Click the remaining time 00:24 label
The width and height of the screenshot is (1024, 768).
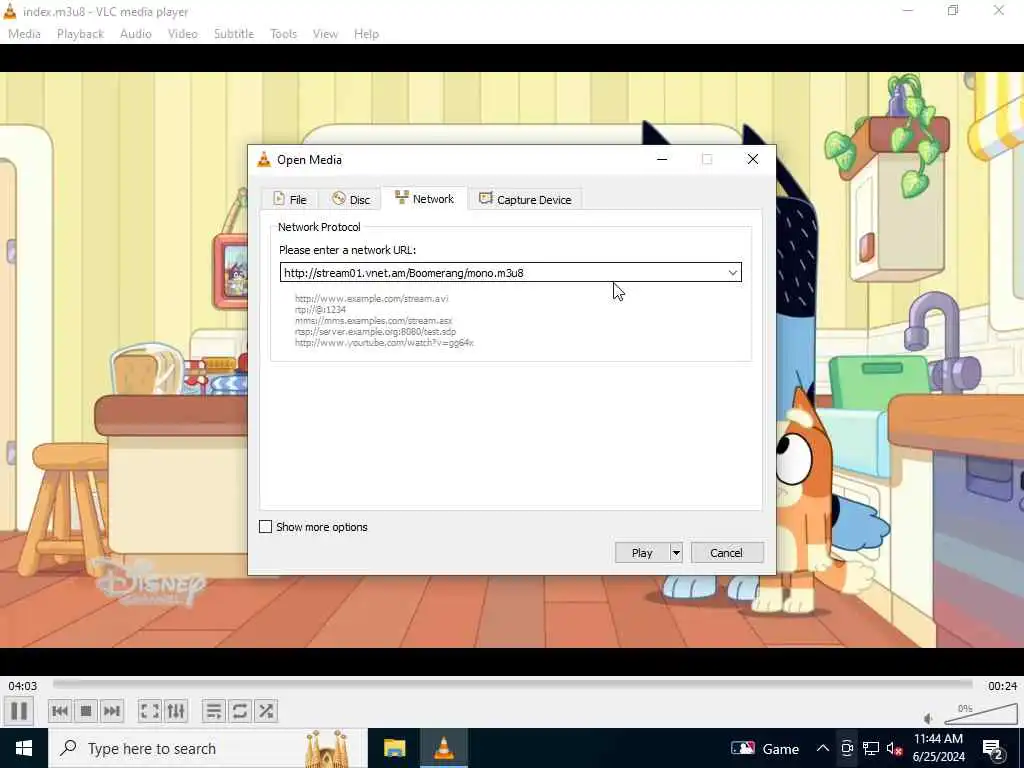point(1002,686)
